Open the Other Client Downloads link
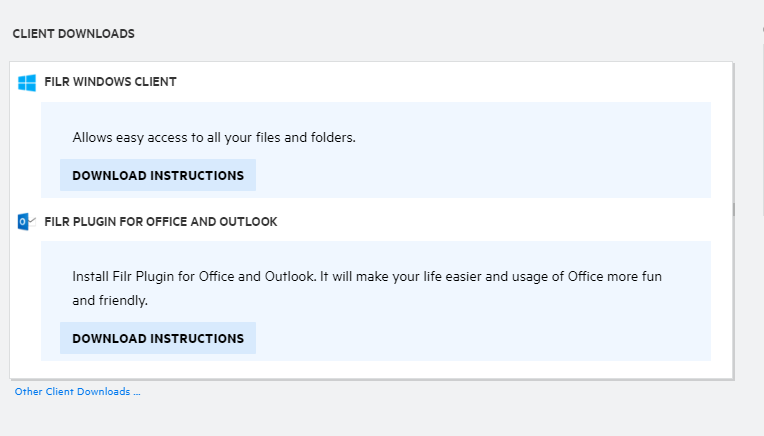The height and width of the screenshot is (436, 764). [77, 392]
